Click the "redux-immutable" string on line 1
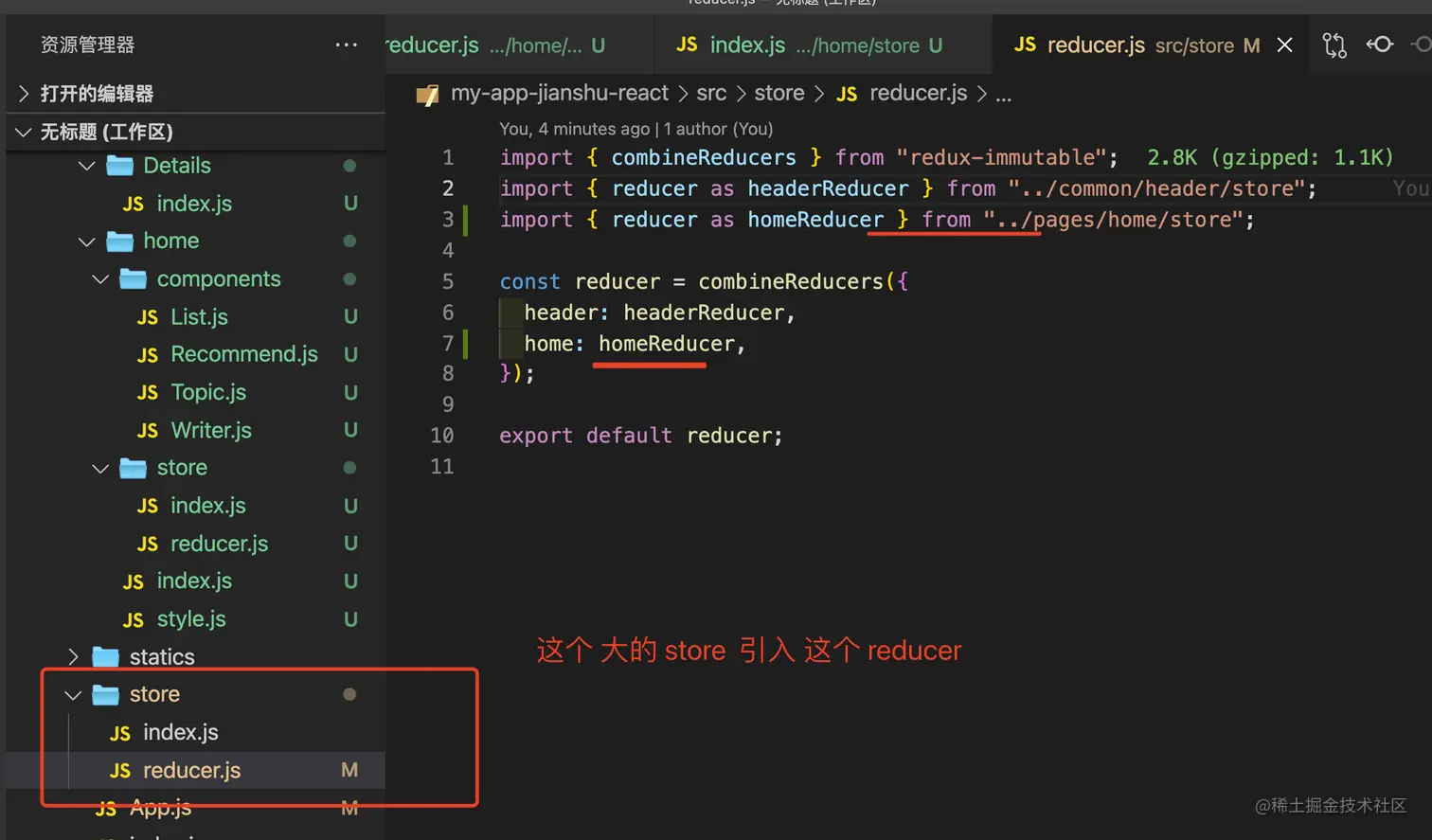The height and width of the screenshot is (840, 1432). click(x=1001, y=157)
